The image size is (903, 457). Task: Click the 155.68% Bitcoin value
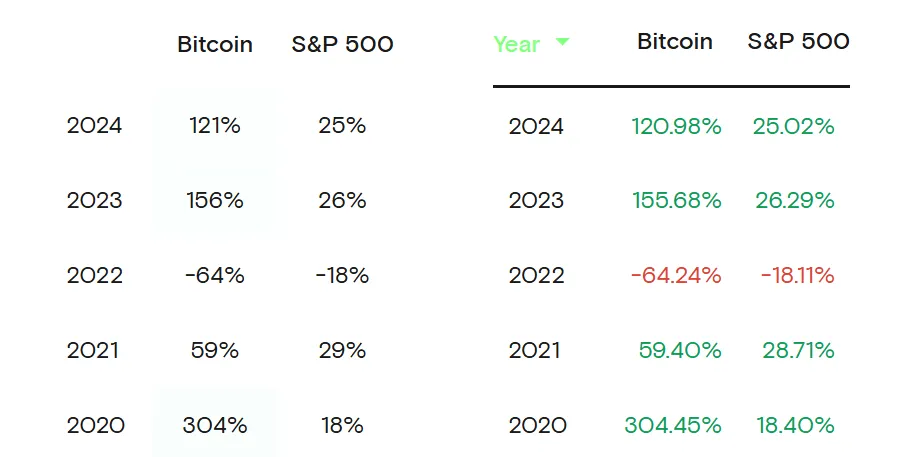[x=676, y=200]
